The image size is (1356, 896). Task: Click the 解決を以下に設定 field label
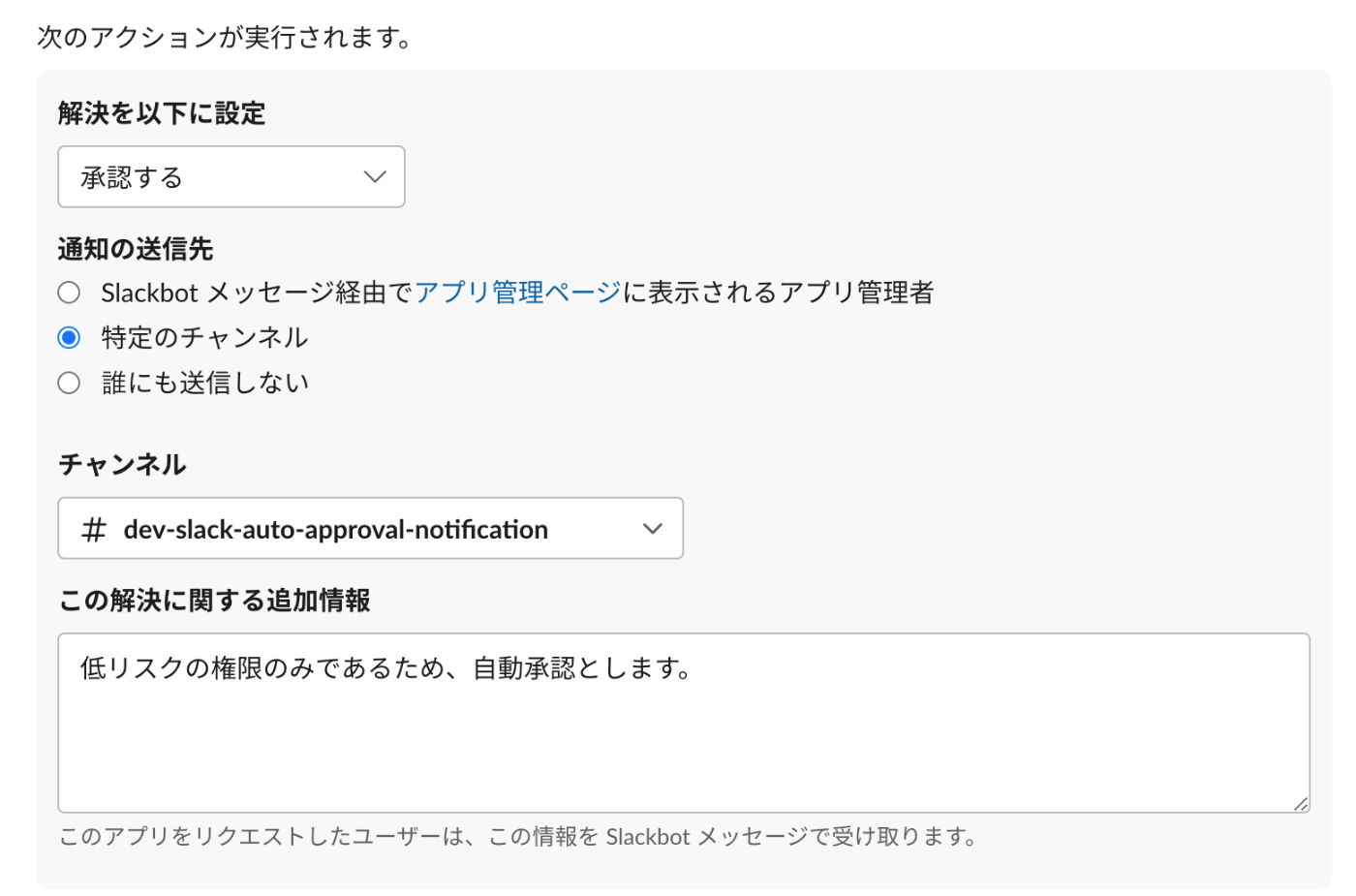pos(162,113)
